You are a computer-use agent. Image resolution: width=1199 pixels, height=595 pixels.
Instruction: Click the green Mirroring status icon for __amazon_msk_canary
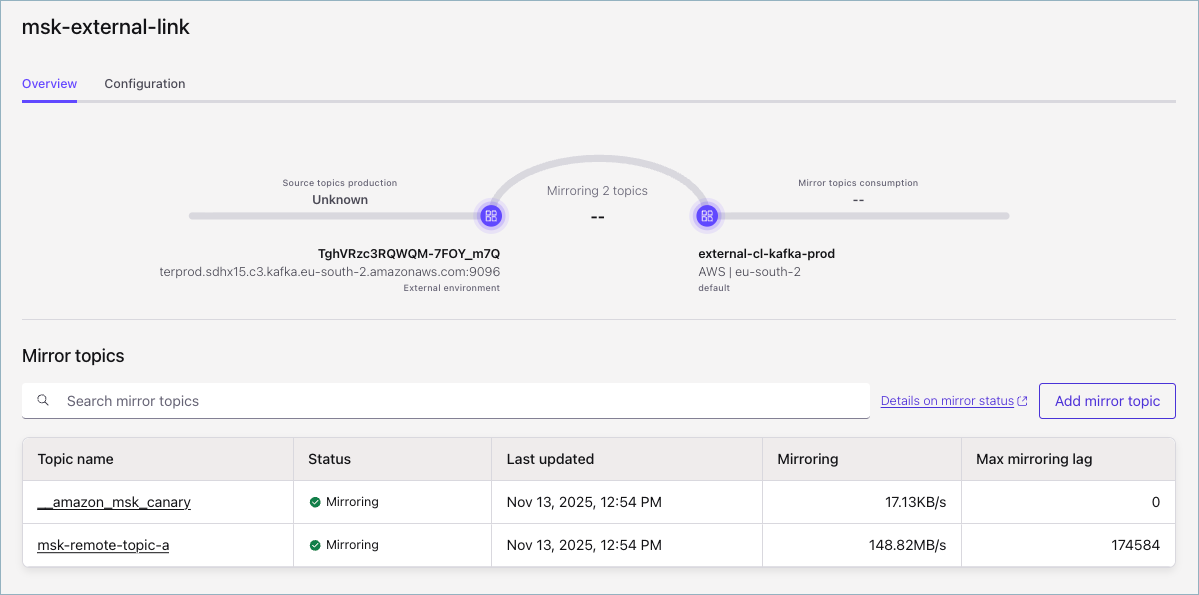pyautogui.click(x=315, y=501)
